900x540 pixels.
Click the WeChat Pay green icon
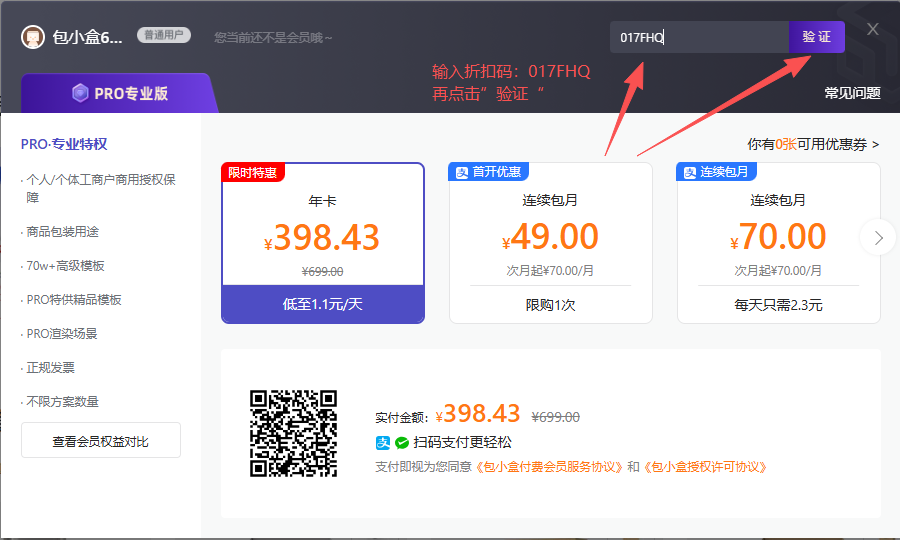[402, 442]
